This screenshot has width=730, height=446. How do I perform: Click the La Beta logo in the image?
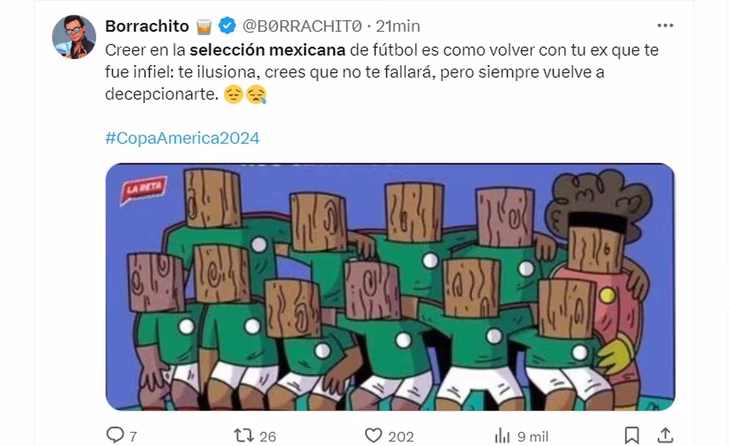pos(144,189)
